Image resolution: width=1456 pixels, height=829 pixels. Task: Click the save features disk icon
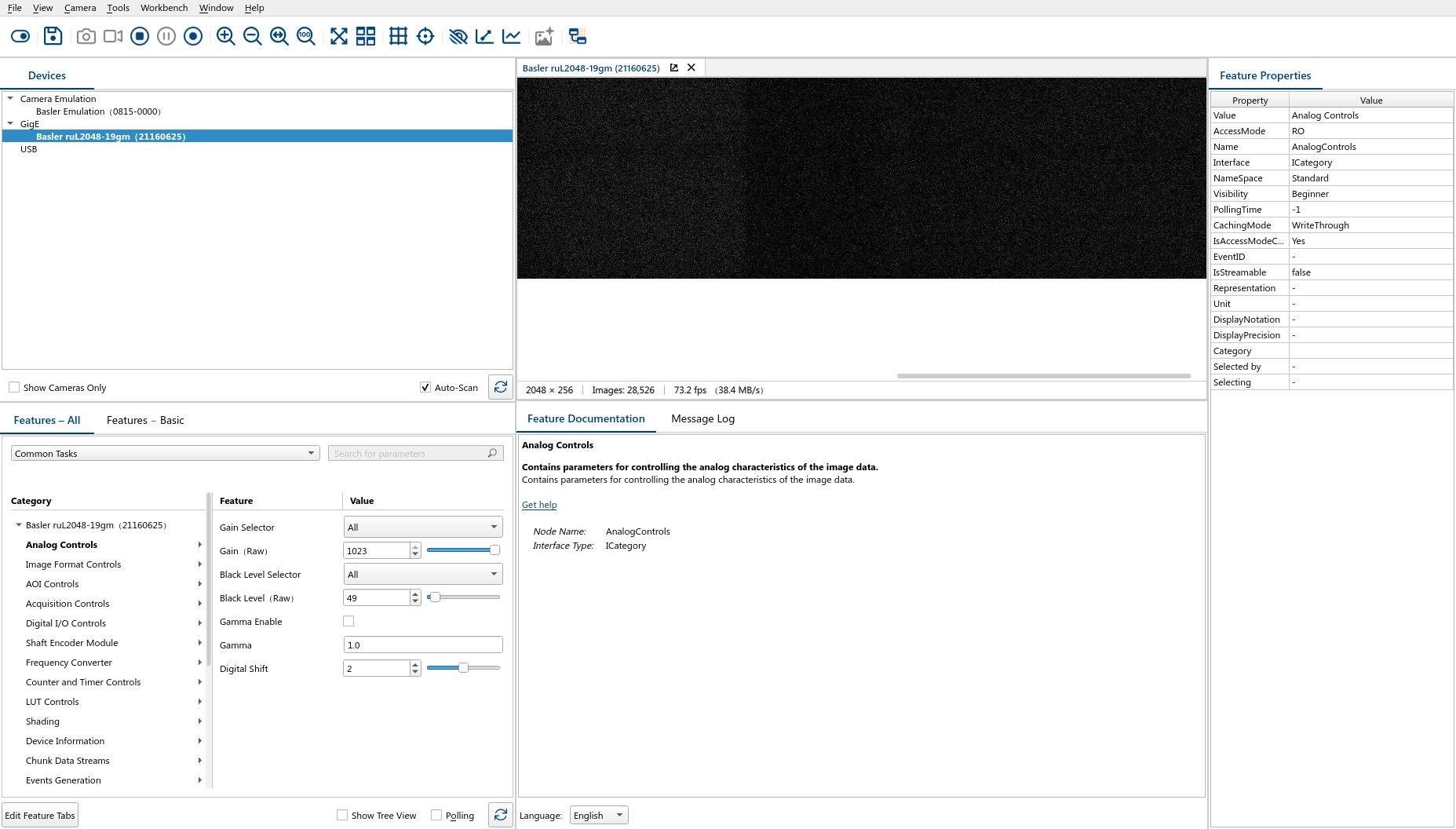[53, 36]
